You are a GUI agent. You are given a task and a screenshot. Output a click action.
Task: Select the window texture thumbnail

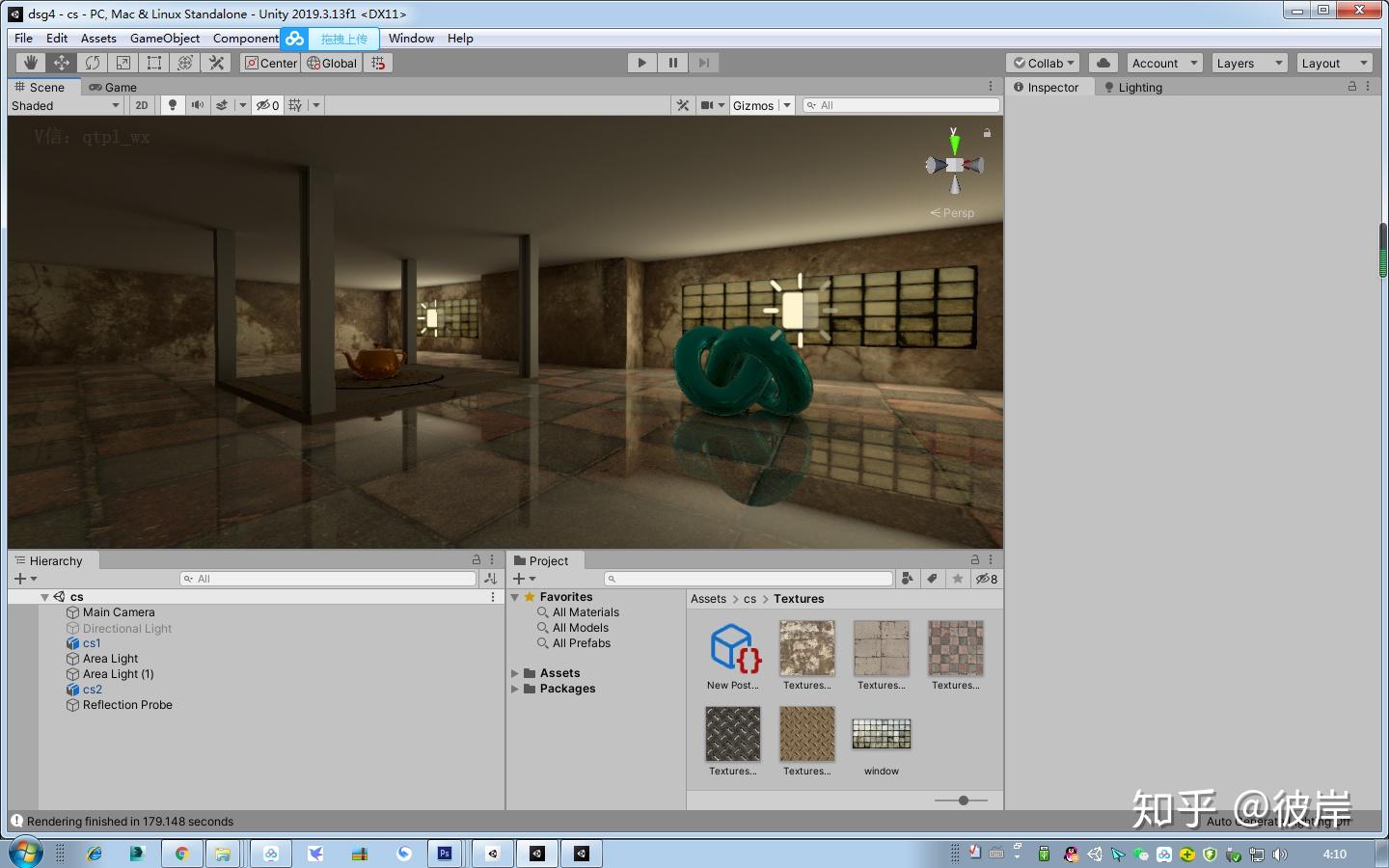[x=880, y=734]
